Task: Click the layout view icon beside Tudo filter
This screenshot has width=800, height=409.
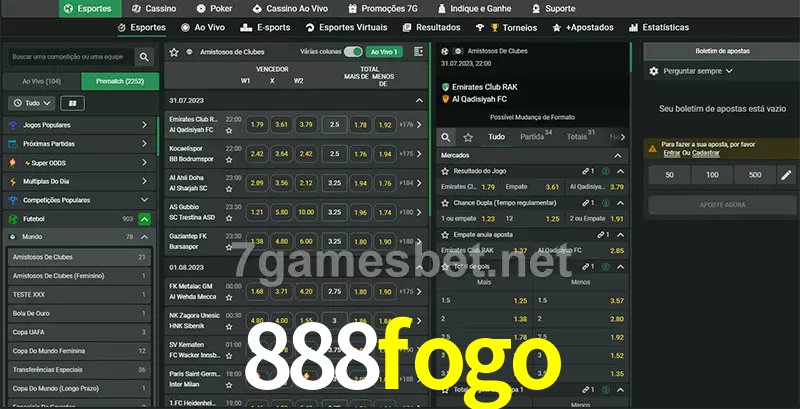Action: (72, 103)
